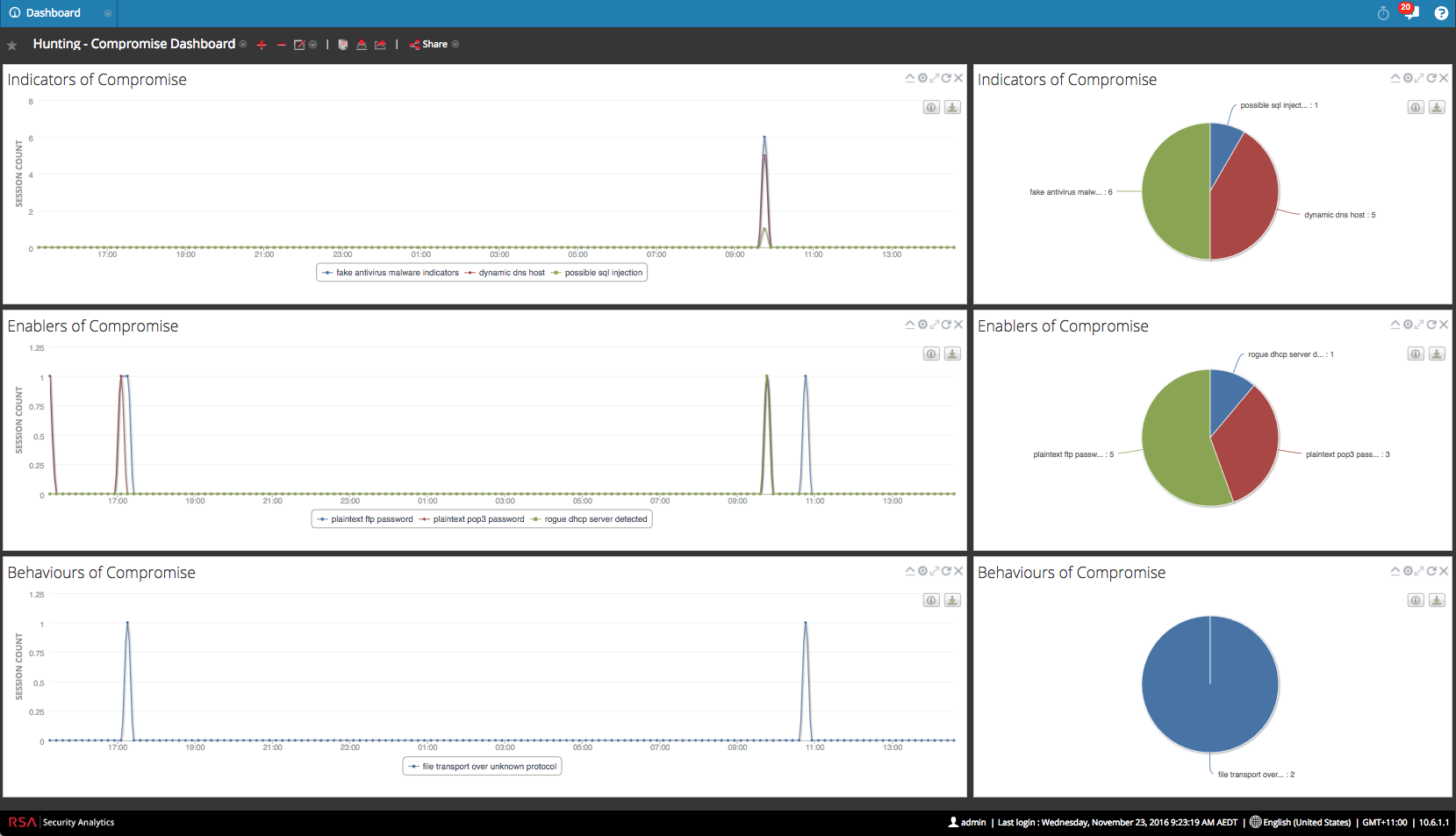This screenshot has width=1456, height=836.
Task: Open settings gear on Enablers line chart
Action: 922,325
